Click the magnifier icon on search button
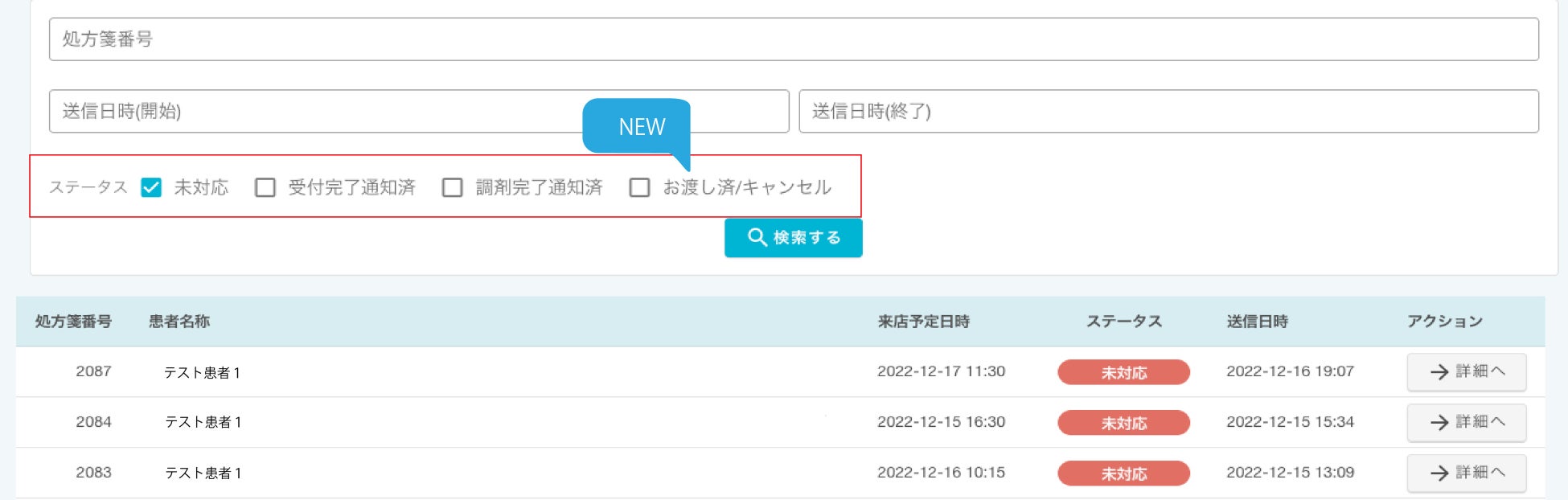The height and width of the screenshot is (500, 1568). (x=757, y=237)
